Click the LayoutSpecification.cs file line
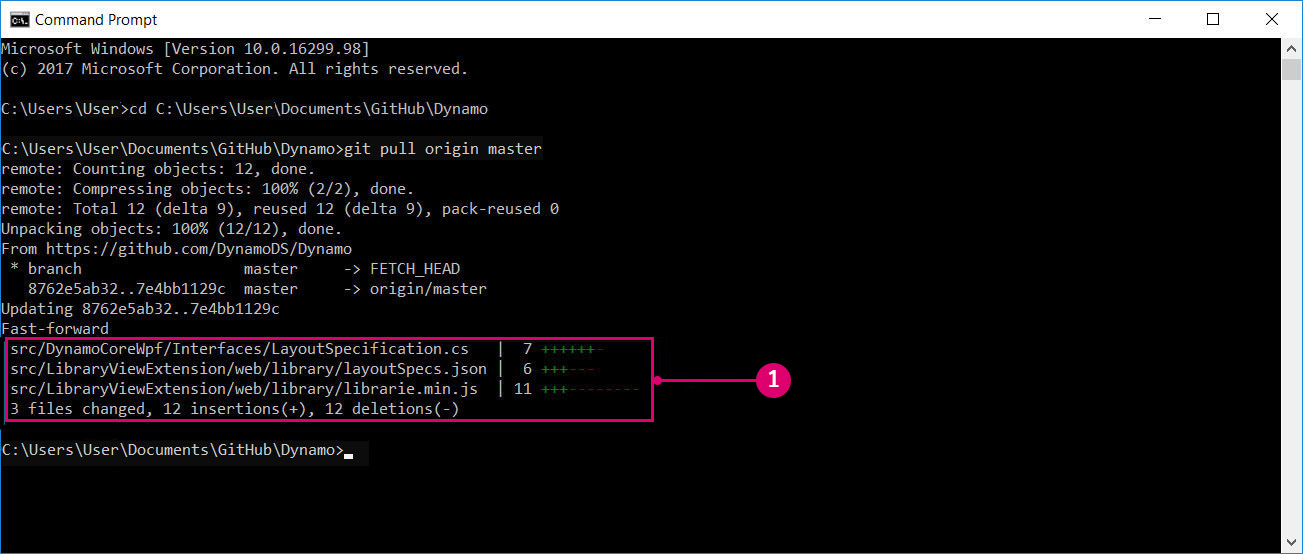This screenshot has height=554, width=1303. [306, 348]
